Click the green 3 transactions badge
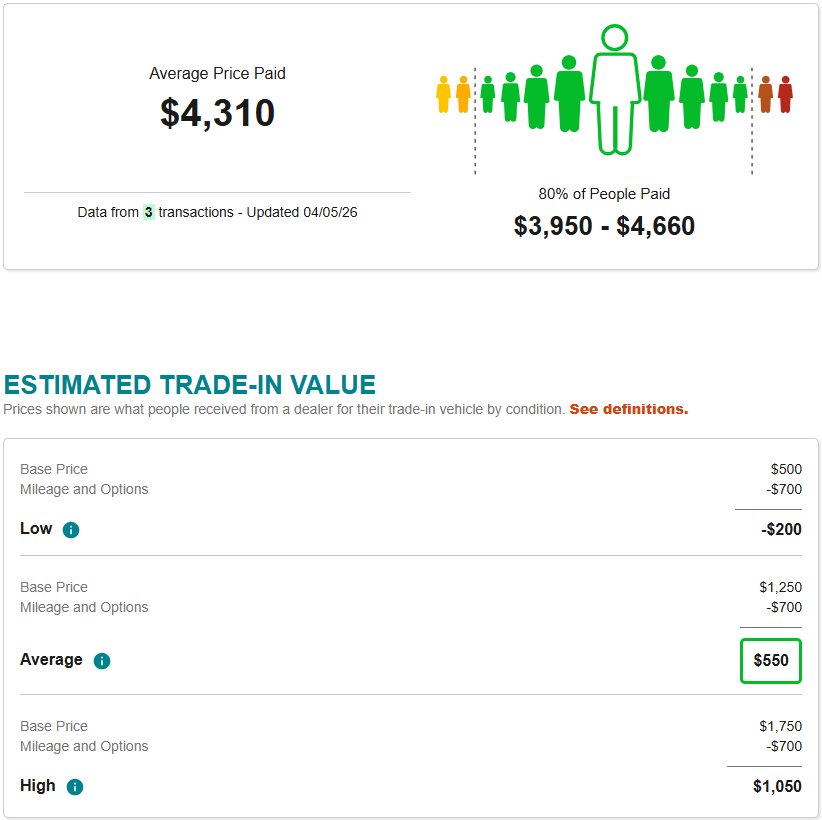822x820 pixels. pyautogui.click(x=149, y=212)
